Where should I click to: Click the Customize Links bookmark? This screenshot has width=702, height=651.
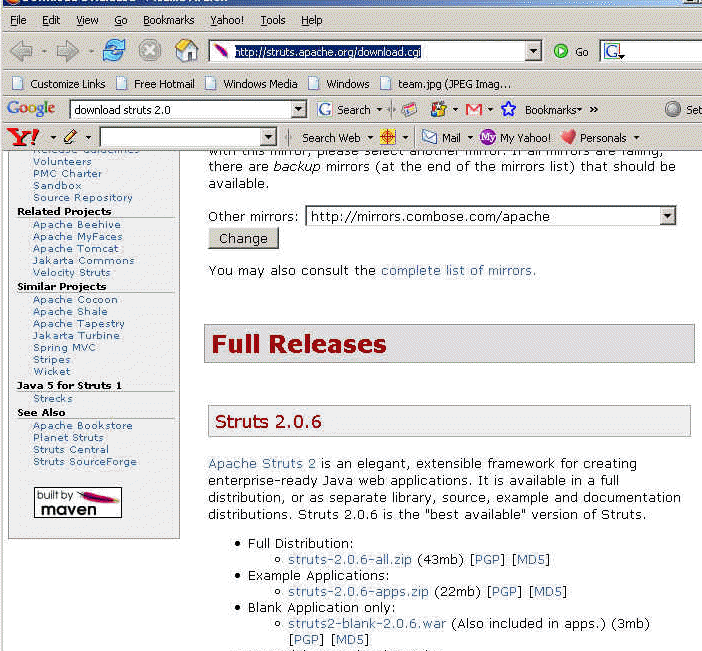point(59,84)
